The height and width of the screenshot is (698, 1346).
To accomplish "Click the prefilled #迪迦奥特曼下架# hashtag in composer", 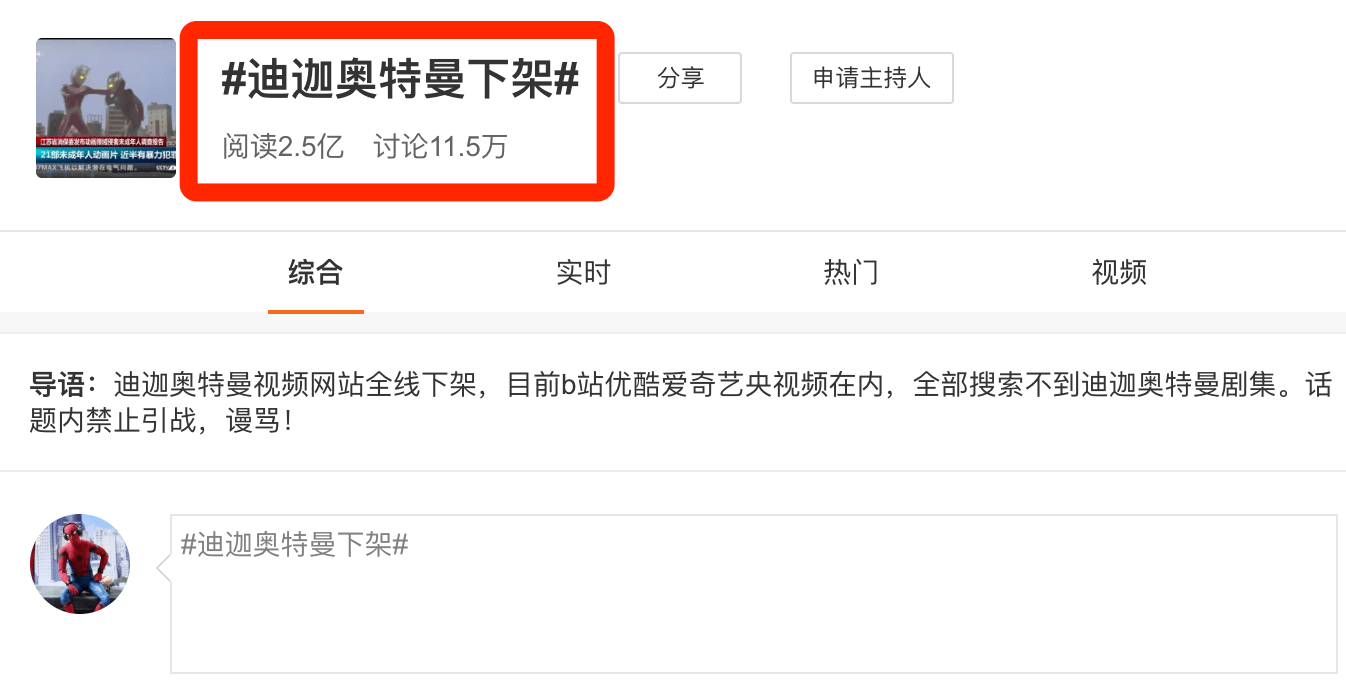I will [x=294, y=545].
